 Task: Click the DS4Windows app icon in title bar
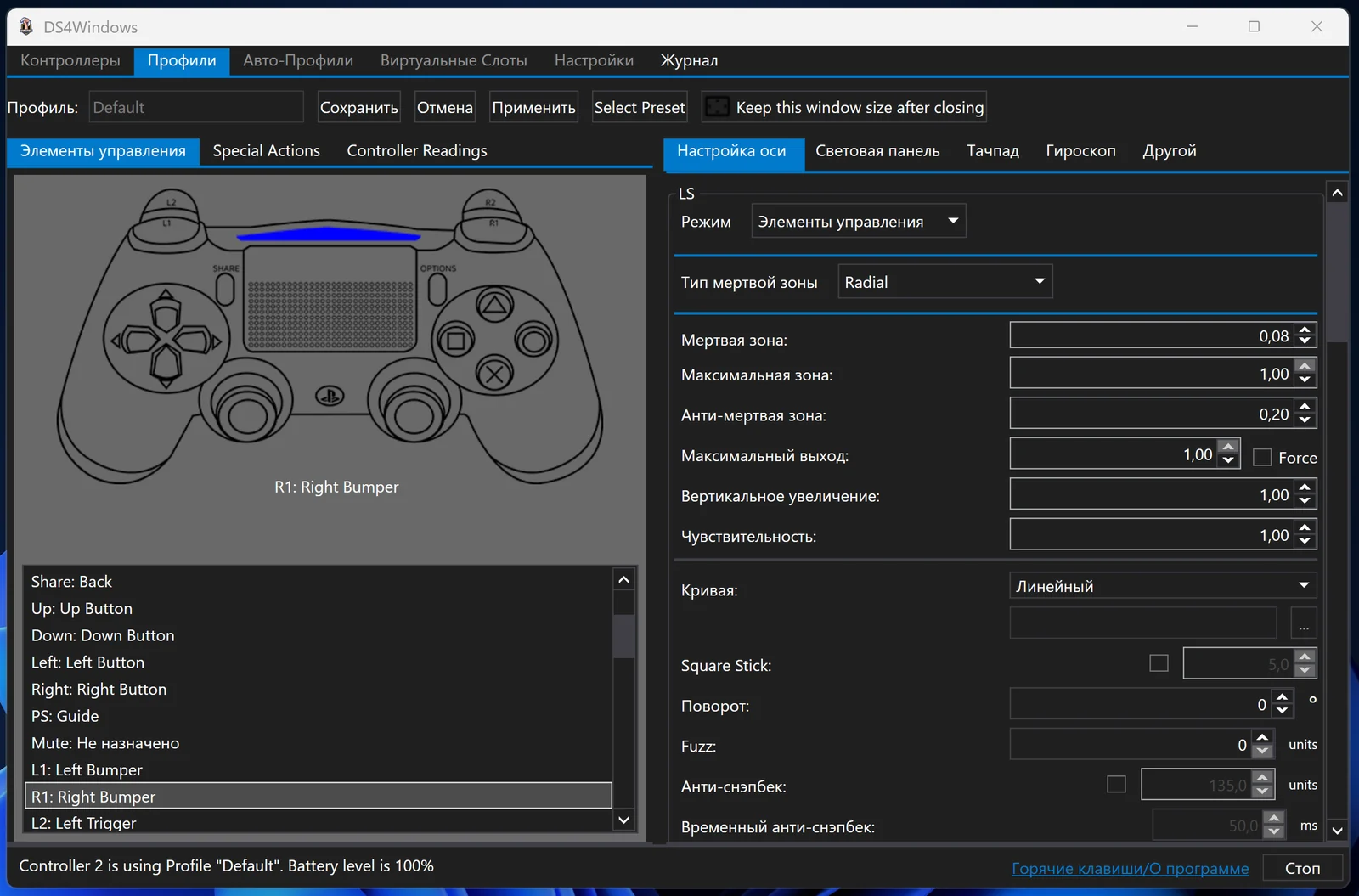pos(25,26)
